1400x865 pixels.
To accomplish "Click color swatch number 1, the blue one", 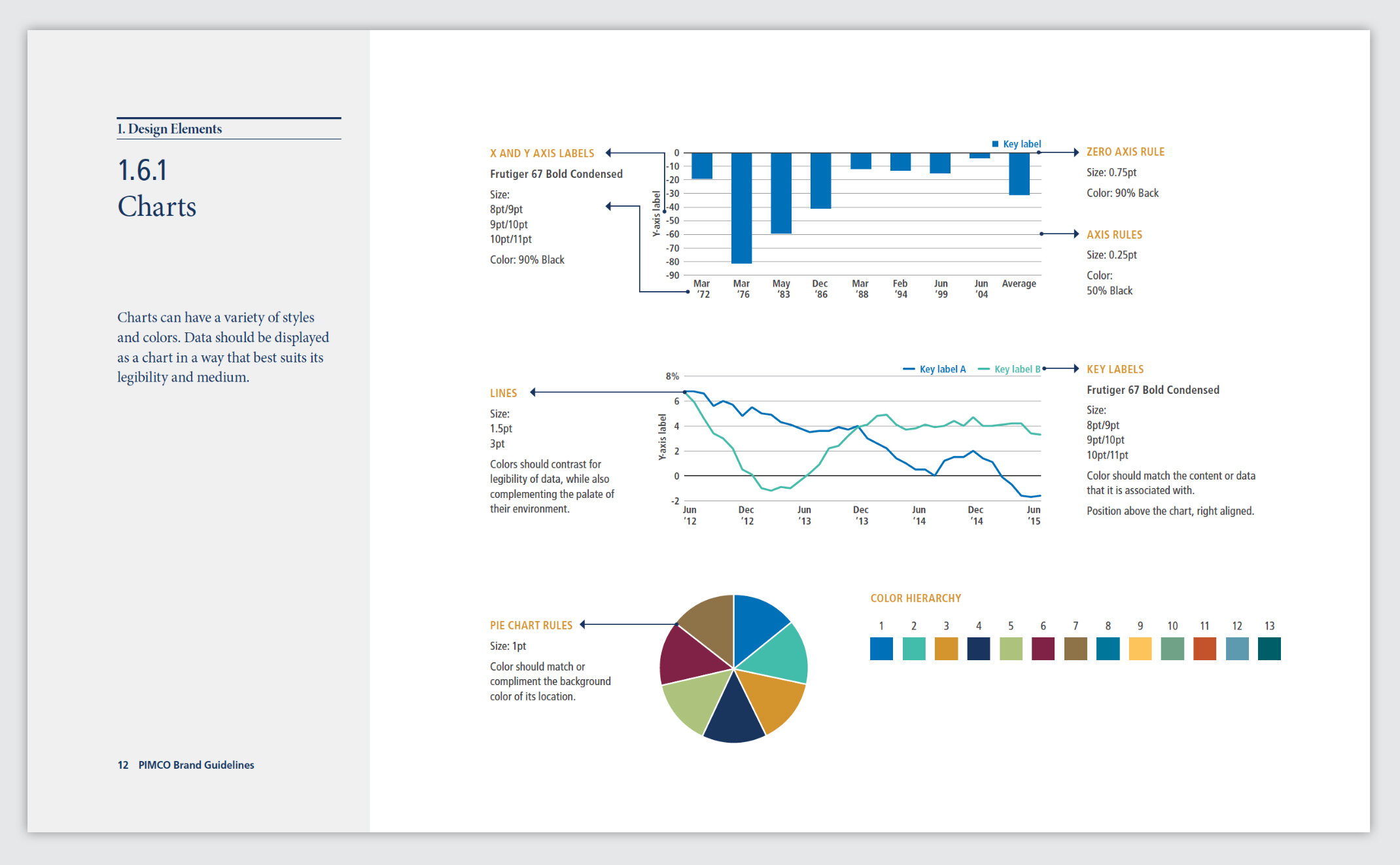I will point(881,648).
